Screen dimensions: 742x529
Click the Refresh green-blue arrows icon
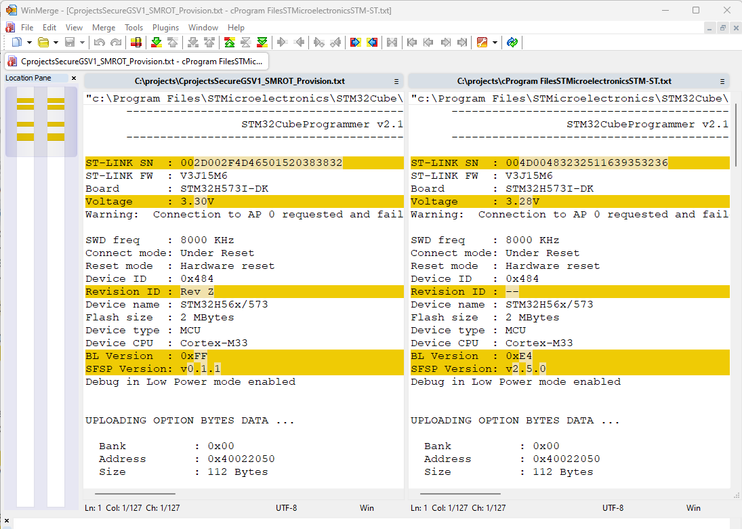512,43
